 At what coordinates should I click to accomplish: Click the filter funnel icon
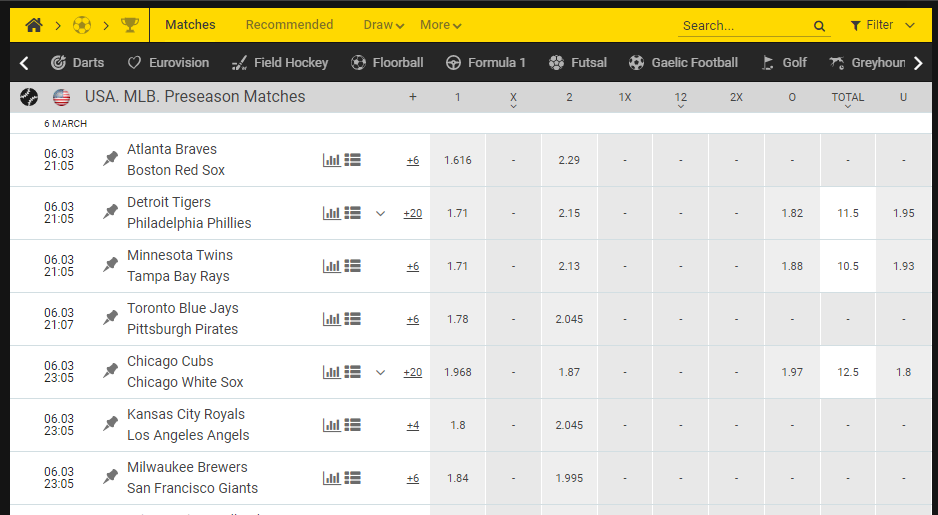click(855, 26)
